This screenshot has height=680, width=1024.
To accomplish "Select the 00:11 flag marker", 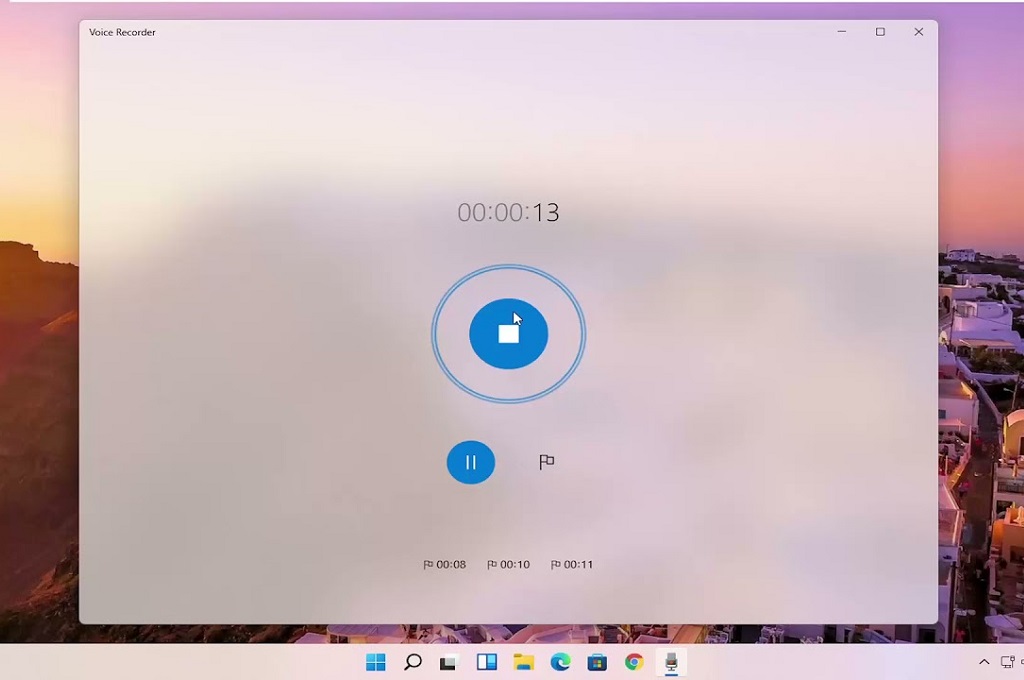I will point(572,563).
